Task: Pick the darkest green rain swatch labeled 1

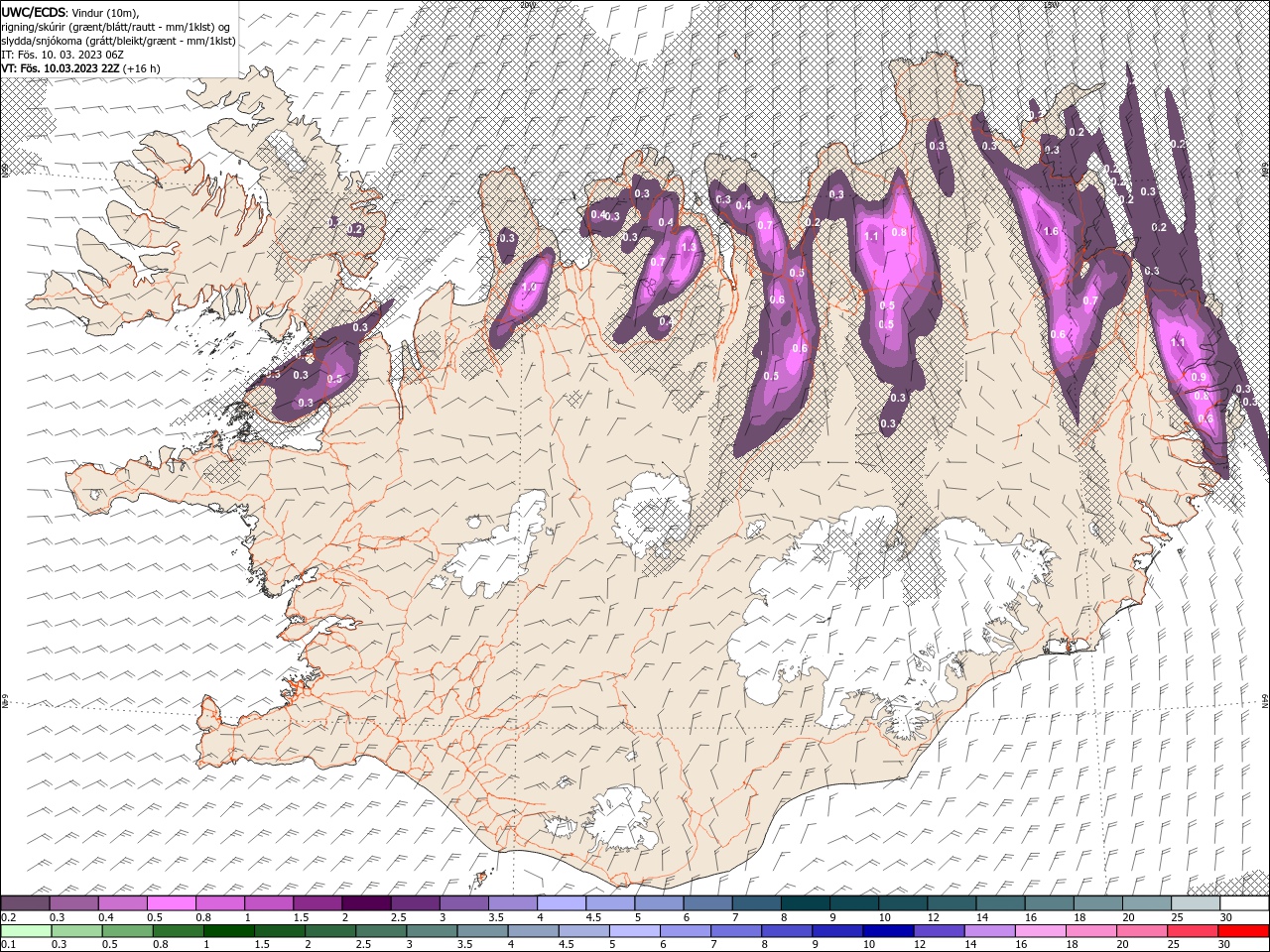Action: point(228,931)
